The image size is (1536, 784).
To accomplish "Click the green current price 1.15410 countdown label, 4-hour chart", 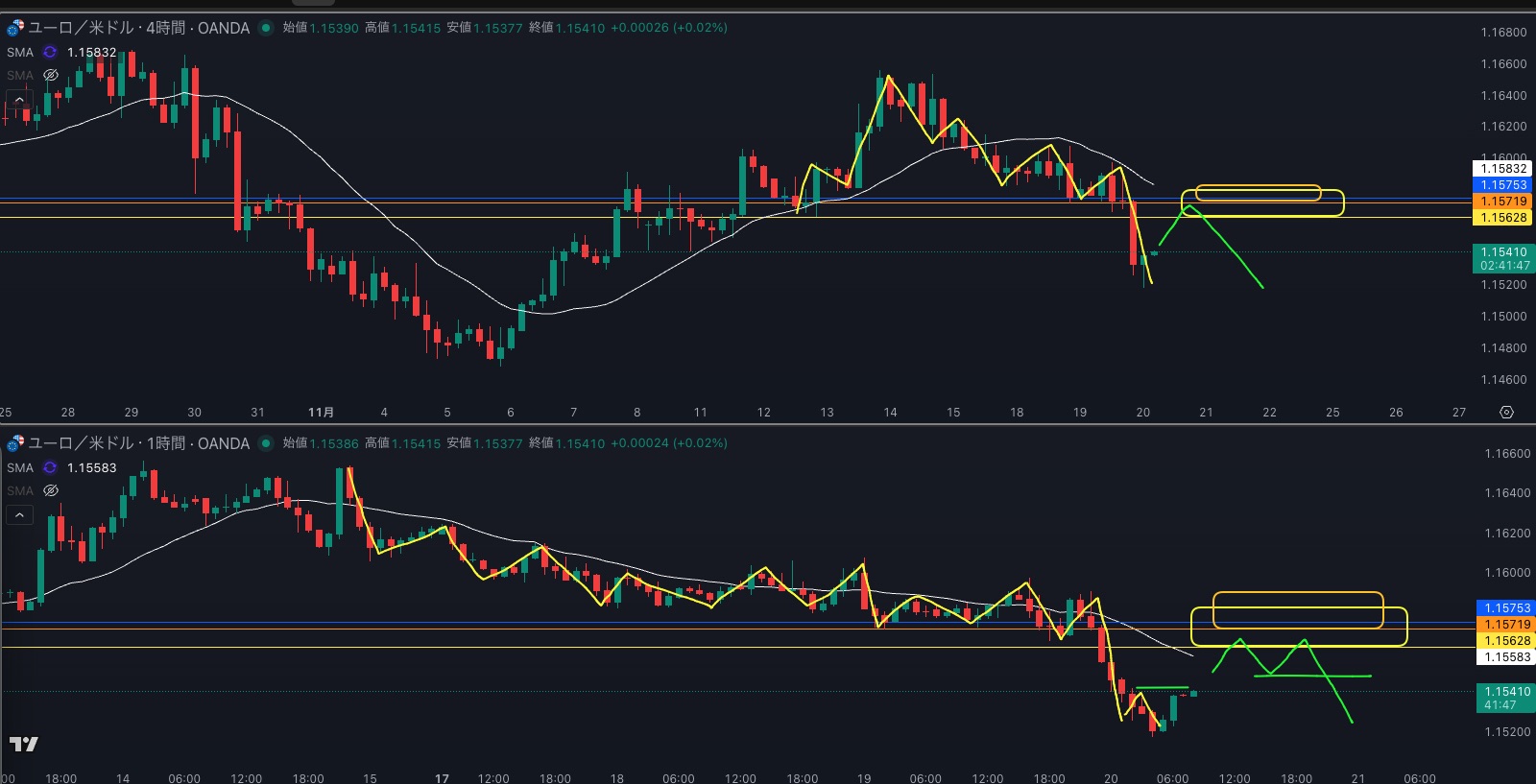I will 1502,258.
